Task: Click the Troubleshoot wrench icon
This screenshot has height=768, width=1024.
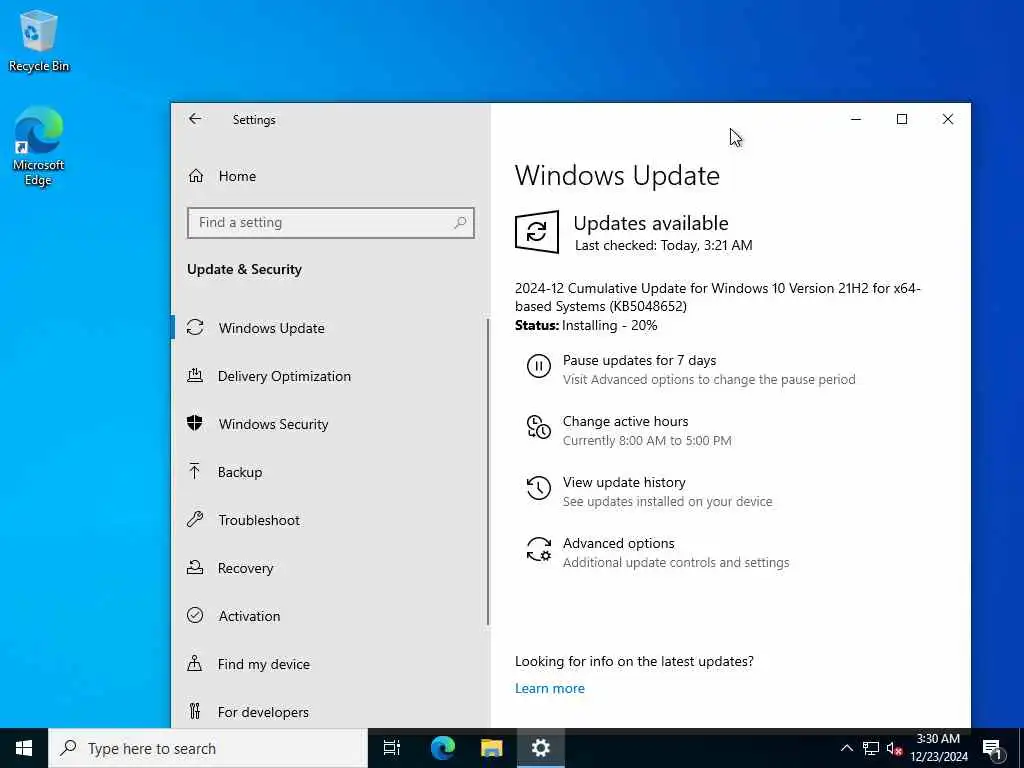Action: [195, 519]
